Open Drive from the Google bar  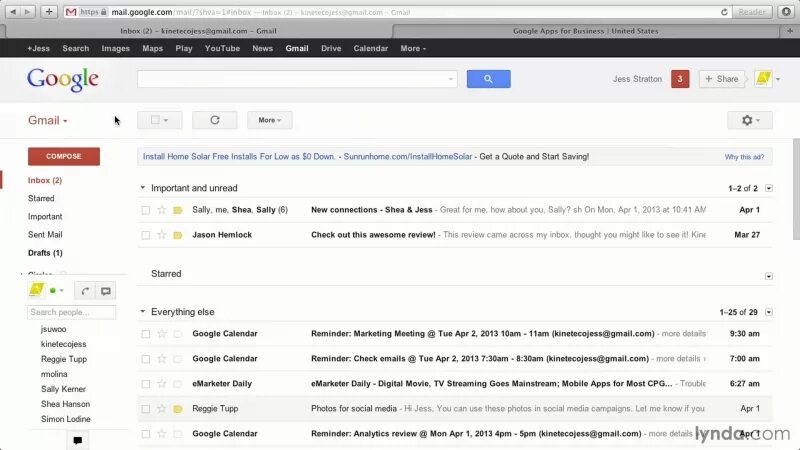point(331,48)
